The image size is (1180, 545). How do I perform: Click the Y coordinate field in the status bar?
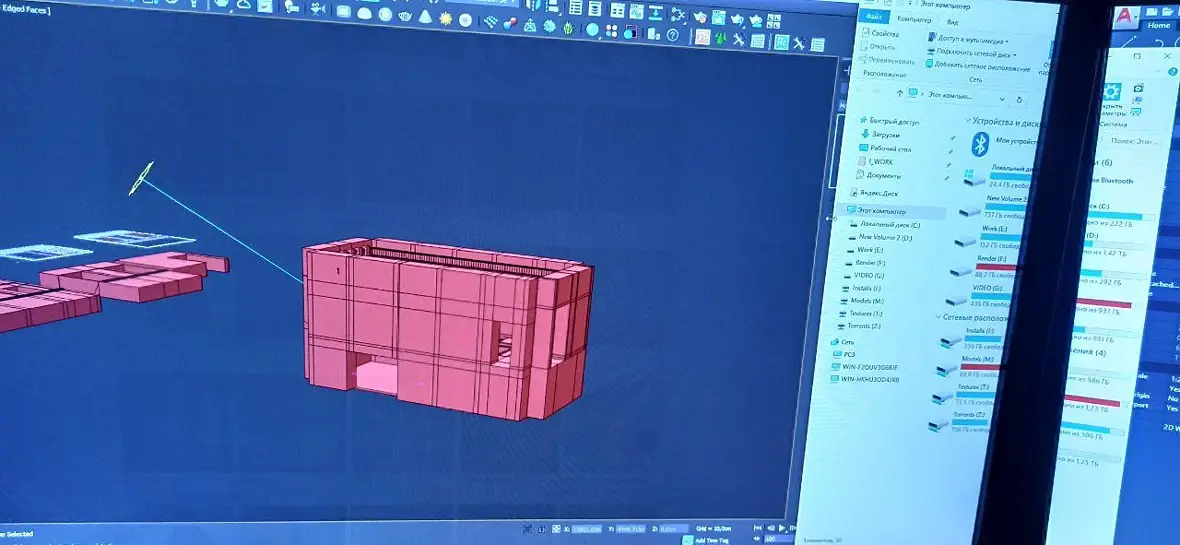[631, 529]
